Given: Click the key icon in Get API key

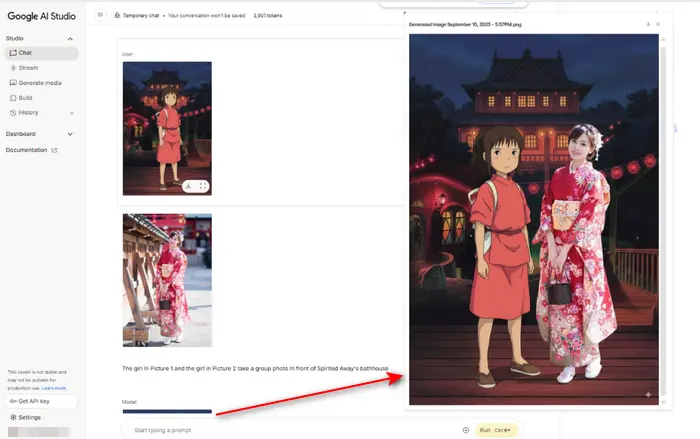Looking at the screenshot, I should (13, 401).
